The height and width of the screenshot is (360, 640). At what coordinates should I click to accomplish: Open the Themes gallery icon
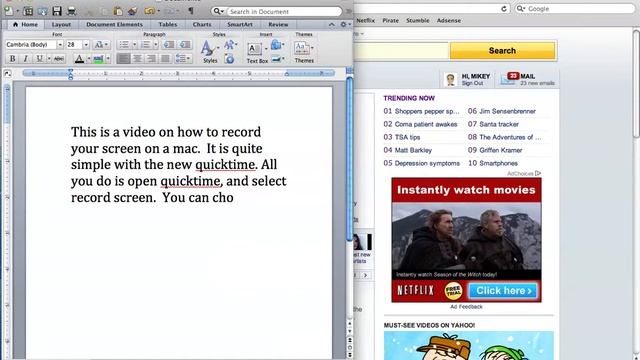pyautogui.click(x=302, y=49)
